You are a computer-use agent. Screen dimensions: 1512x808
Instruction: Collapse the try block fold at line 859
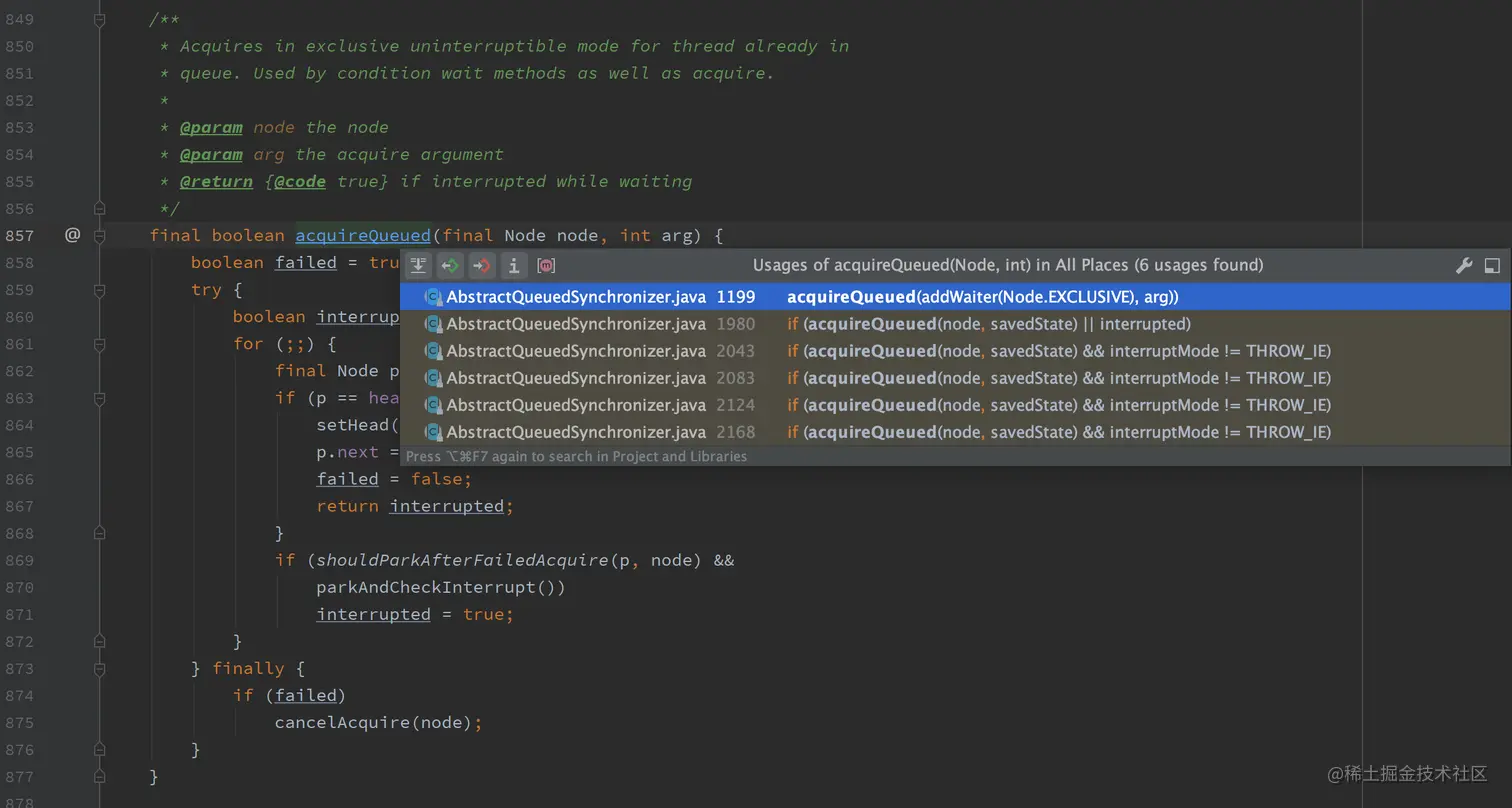99,289
